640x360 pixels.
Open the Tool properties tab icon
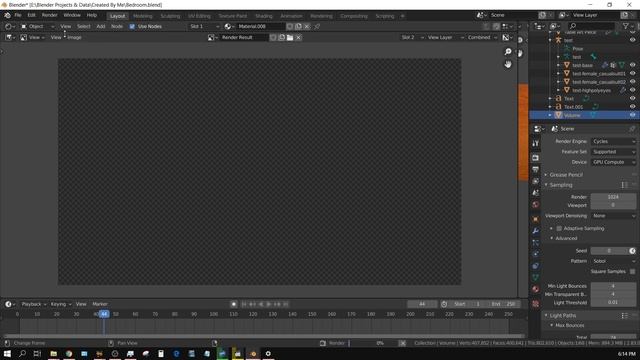(x=536, y=144)
